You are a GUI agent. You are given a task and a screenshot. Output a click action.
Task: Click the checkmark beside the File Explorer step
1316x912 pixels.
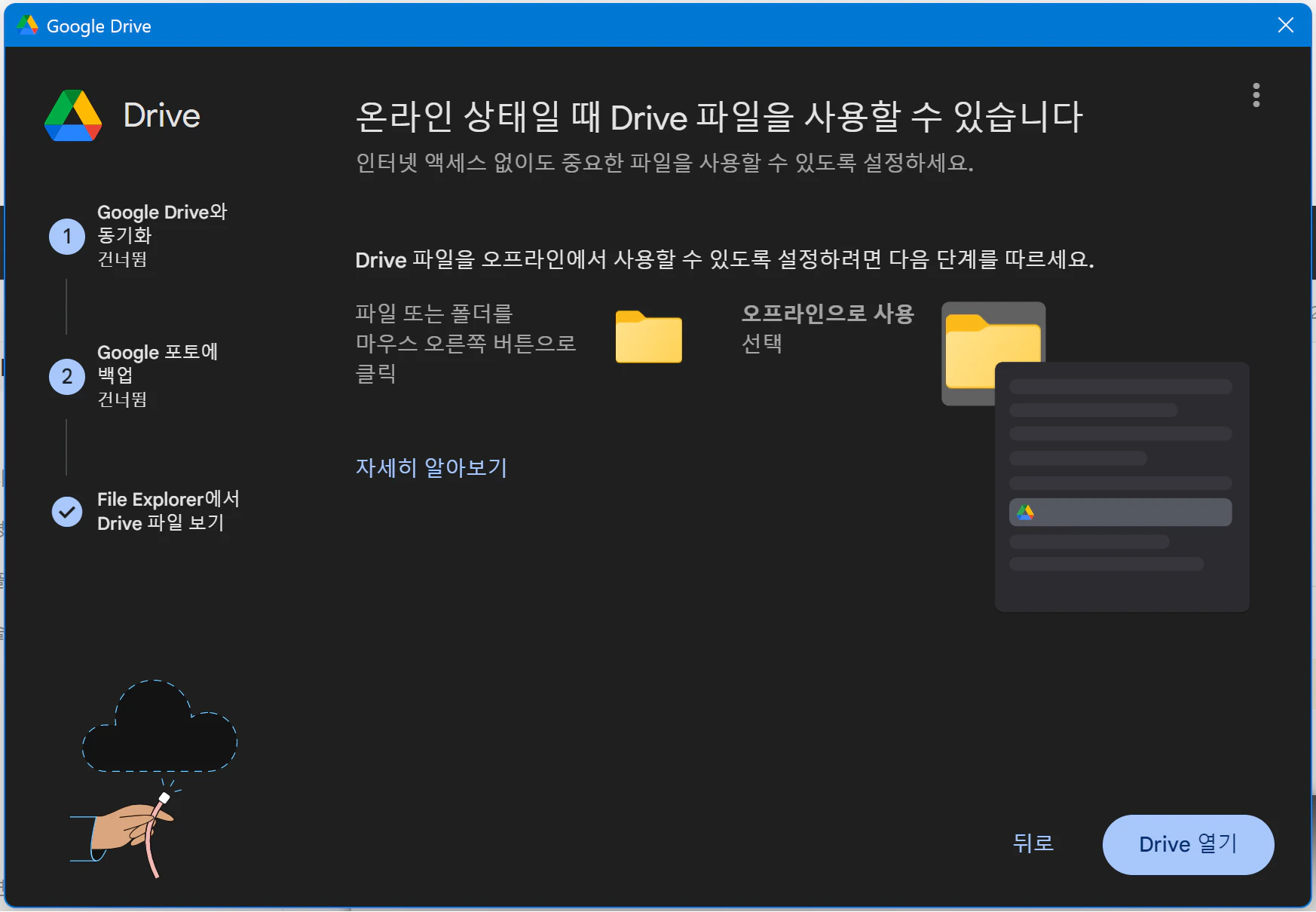[66, 512]
